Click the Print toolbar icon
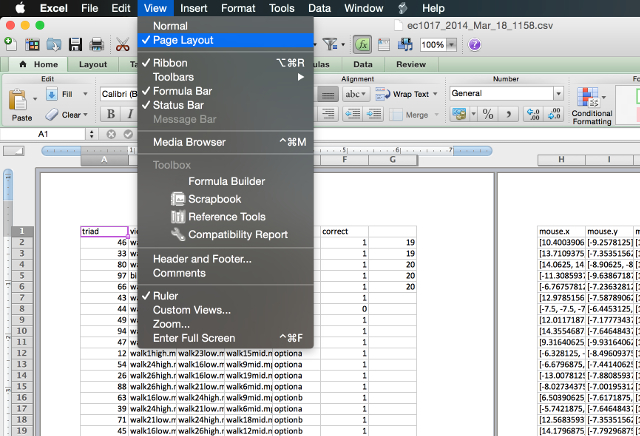 tap(97, 44)
